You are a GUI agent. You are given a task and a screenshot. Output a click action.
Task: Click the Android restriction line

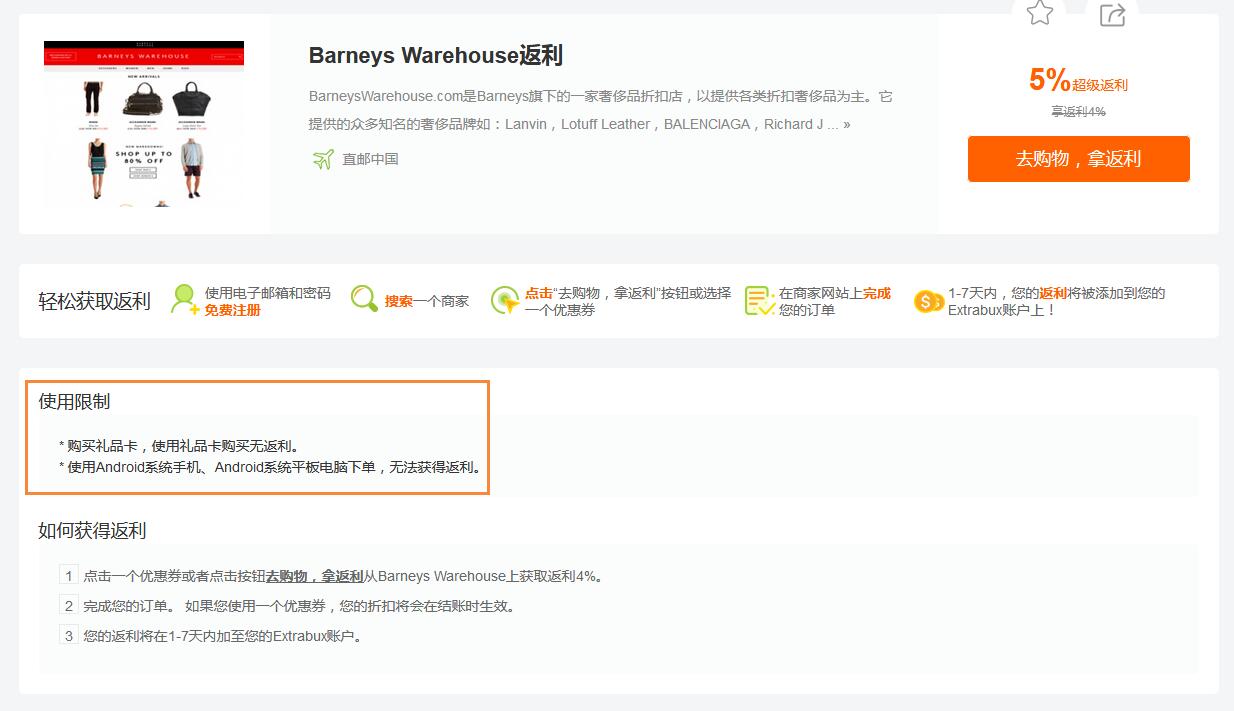(271, 467)
